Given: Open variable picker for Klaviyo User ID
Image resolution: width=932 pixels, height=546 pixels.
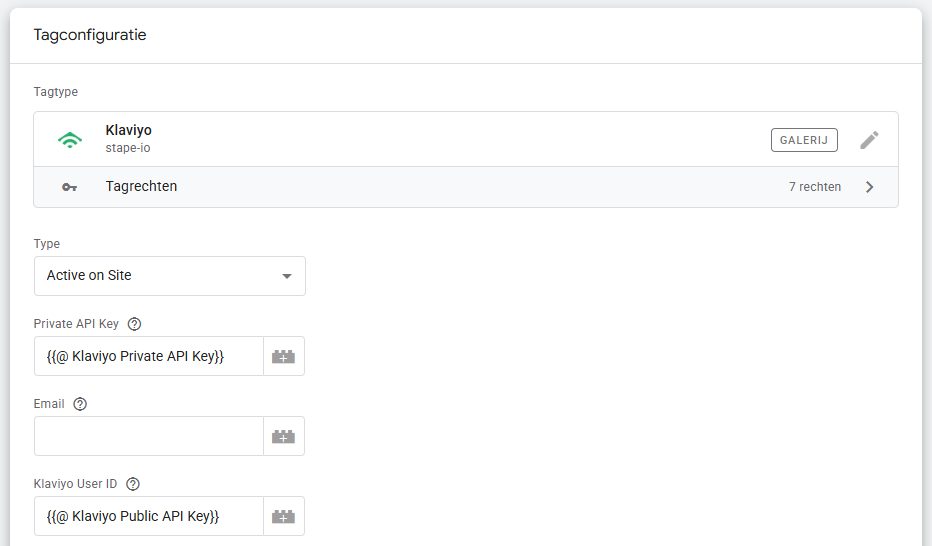Looking at the screenshot, I should [284, 516].
